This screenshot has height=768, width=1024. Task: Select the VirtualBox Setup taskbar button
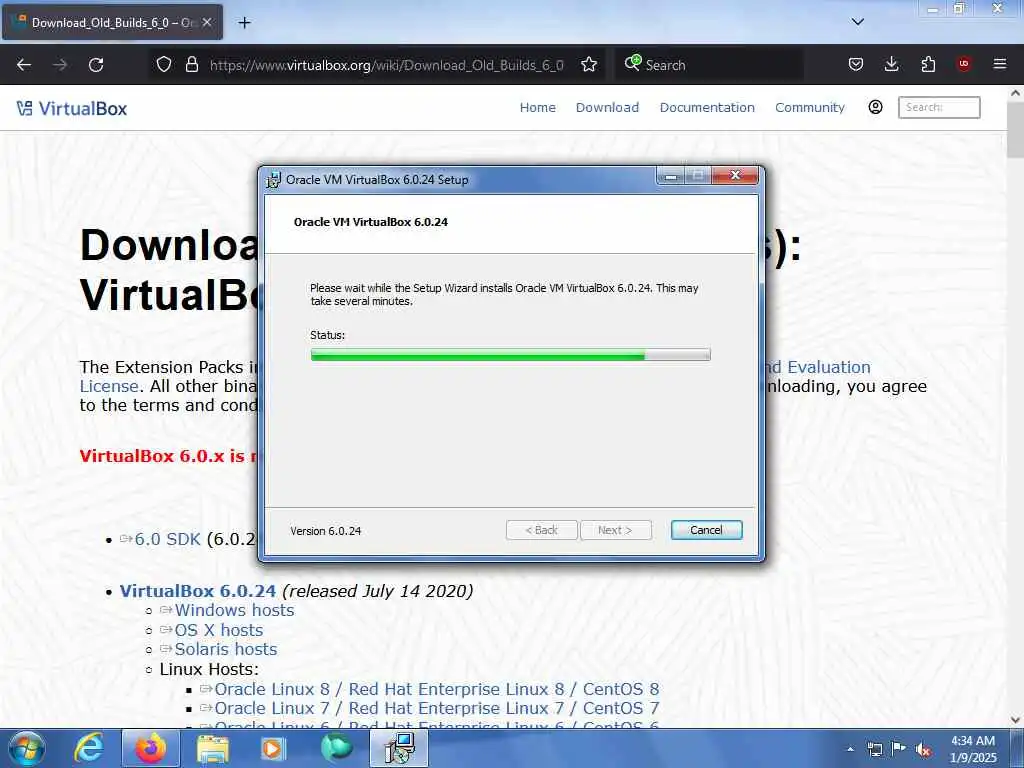pos(399,748)
